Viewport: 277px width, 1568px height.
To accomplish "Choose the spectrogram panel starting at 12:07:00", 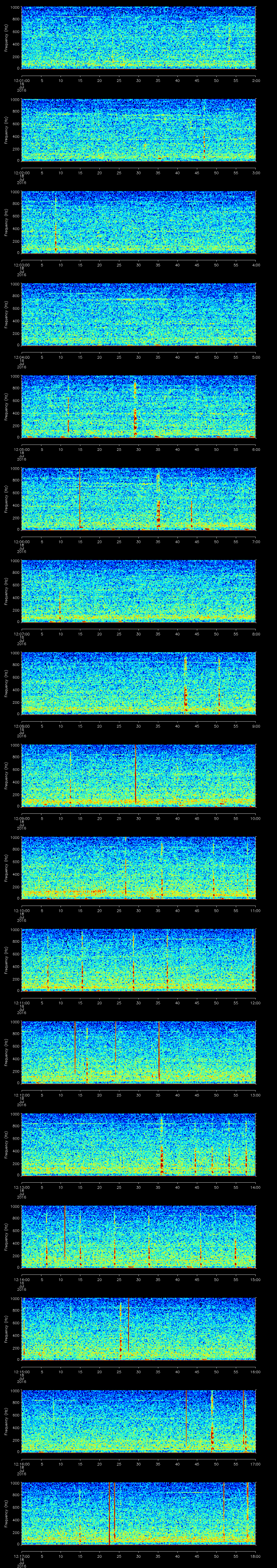I will [x=138, y=591].
